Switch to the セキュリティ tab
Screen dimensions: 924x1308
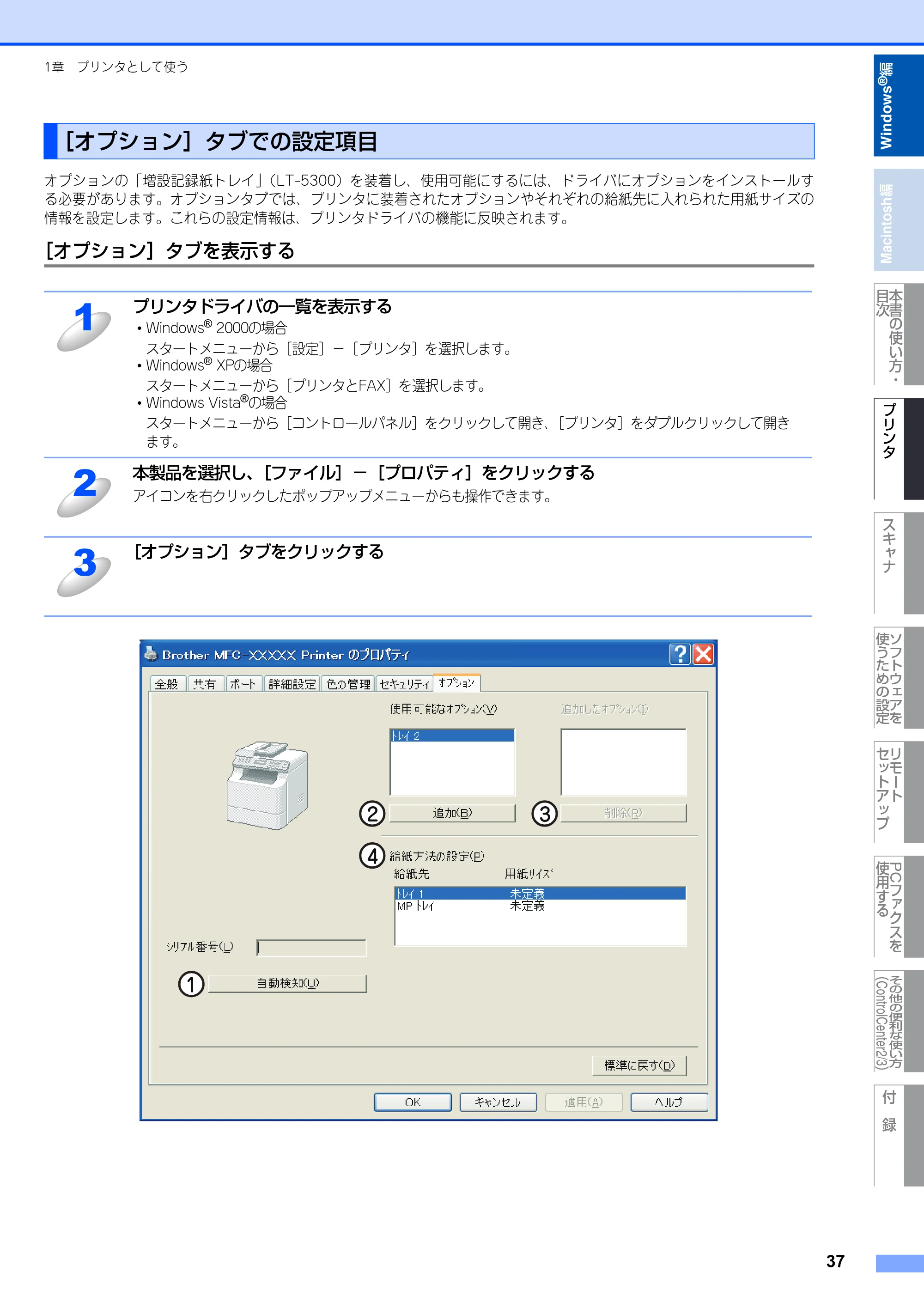[x=404, y=684]
